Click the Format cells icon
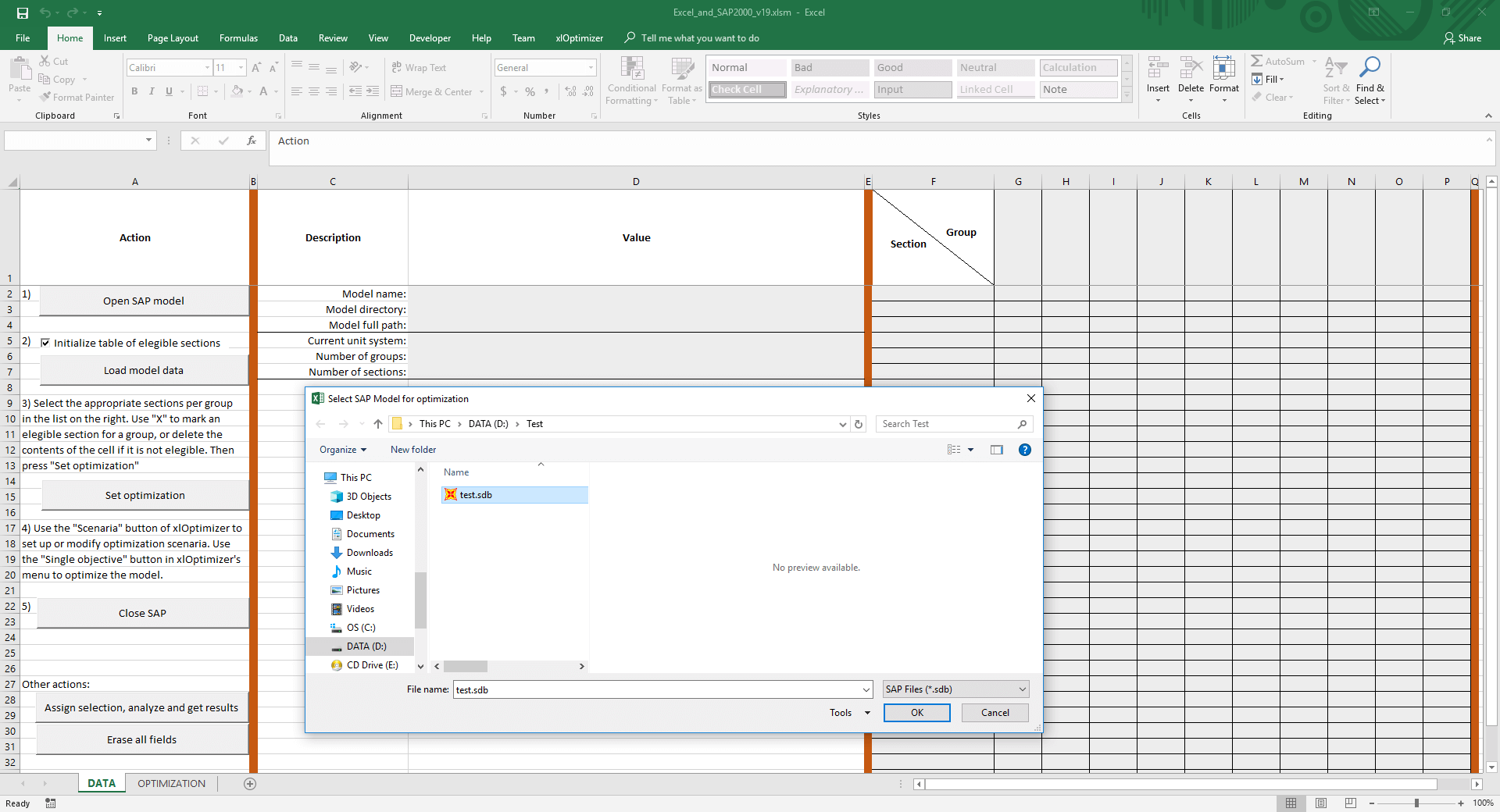This screenshot has height=812, width=1500. point(1224,68)
